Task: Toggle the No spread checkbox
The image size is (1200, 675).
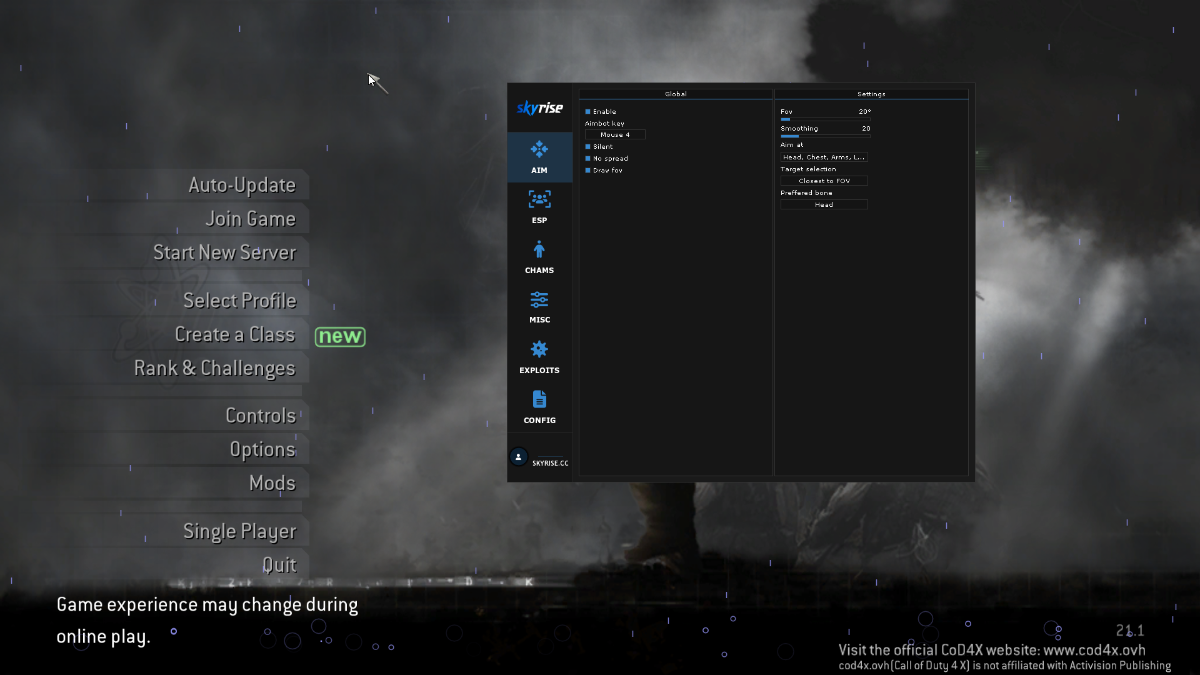Action: [588, 159]
